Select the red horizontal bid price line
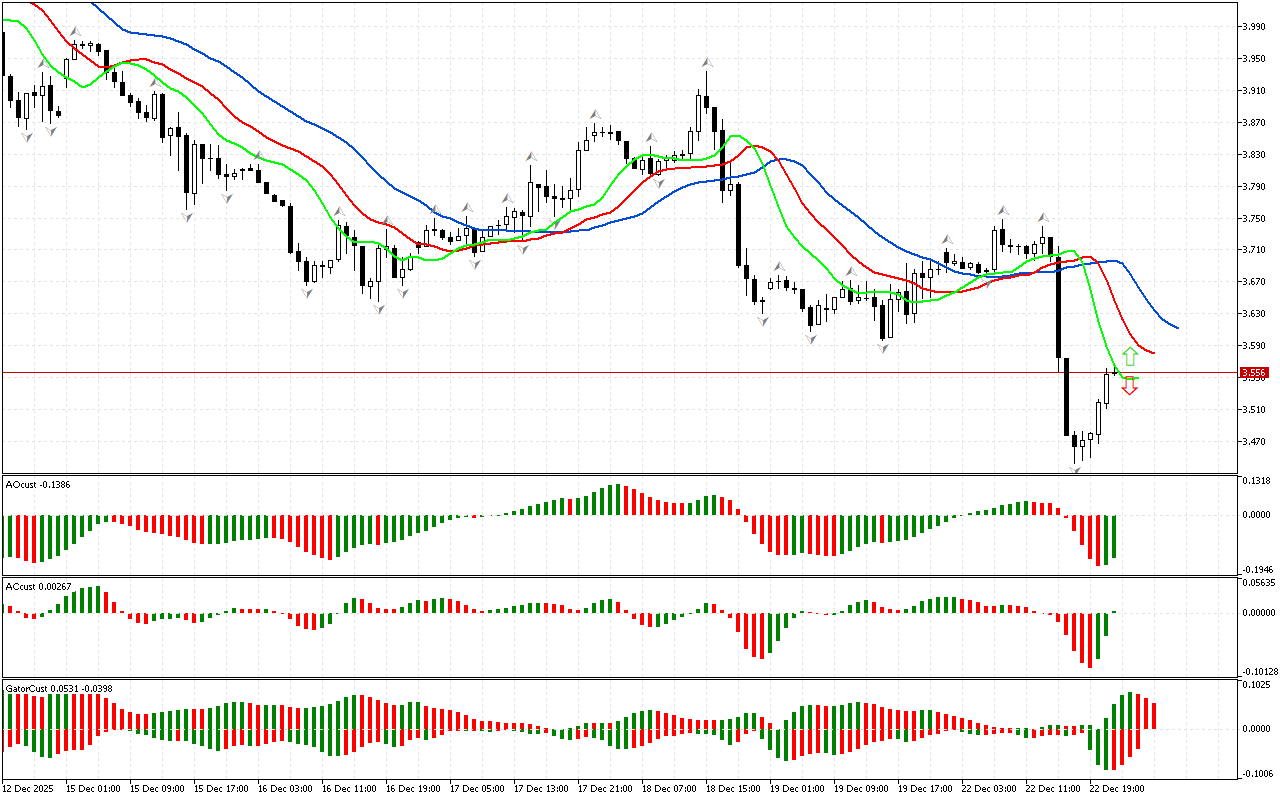This screenshot has width=1280, height=800. click(600, 372)
